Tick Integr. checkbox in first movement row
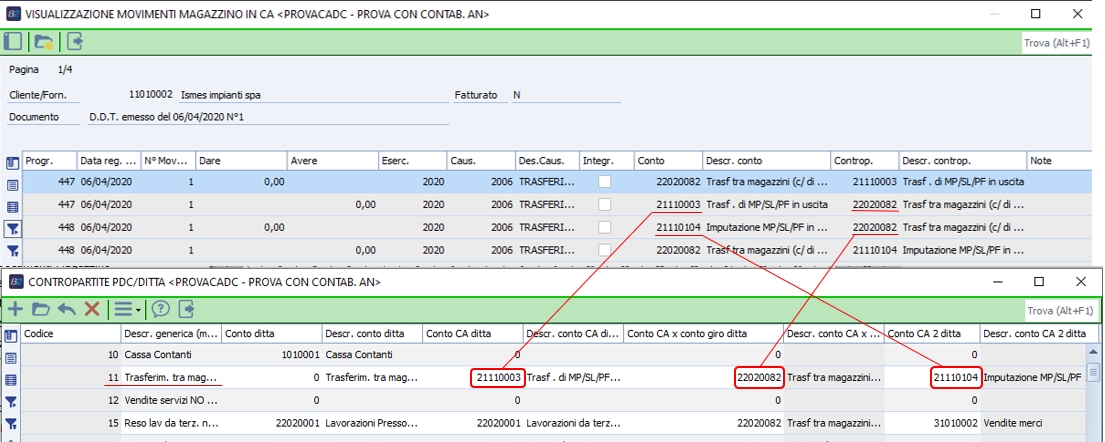 (605, 183)
